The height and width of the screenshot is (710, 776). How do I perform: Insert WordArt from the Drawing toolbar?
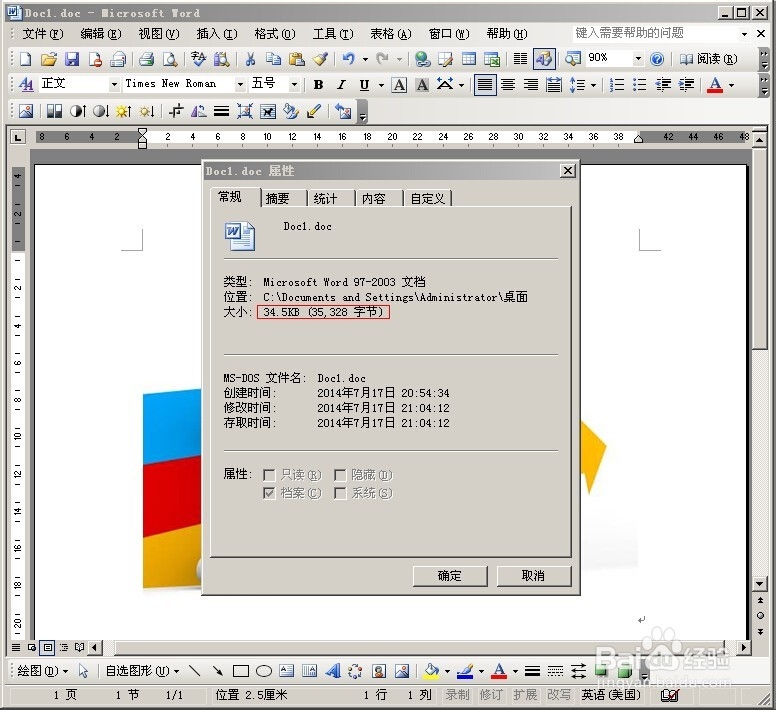[x=333, y=671]
